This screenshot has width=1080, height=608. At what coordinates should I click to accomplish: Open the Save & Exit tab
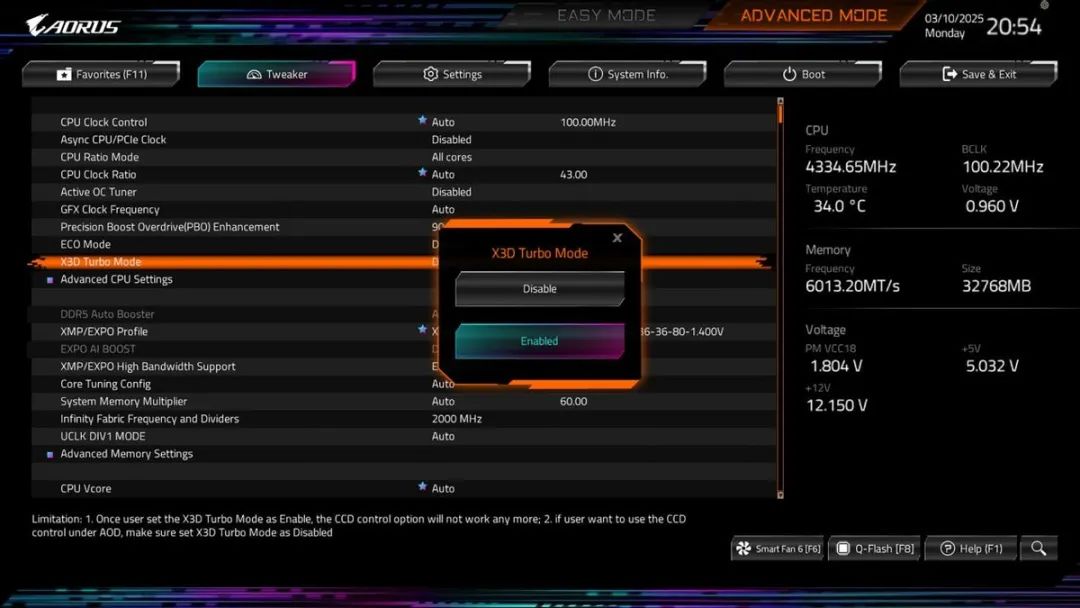coord(978,74)
